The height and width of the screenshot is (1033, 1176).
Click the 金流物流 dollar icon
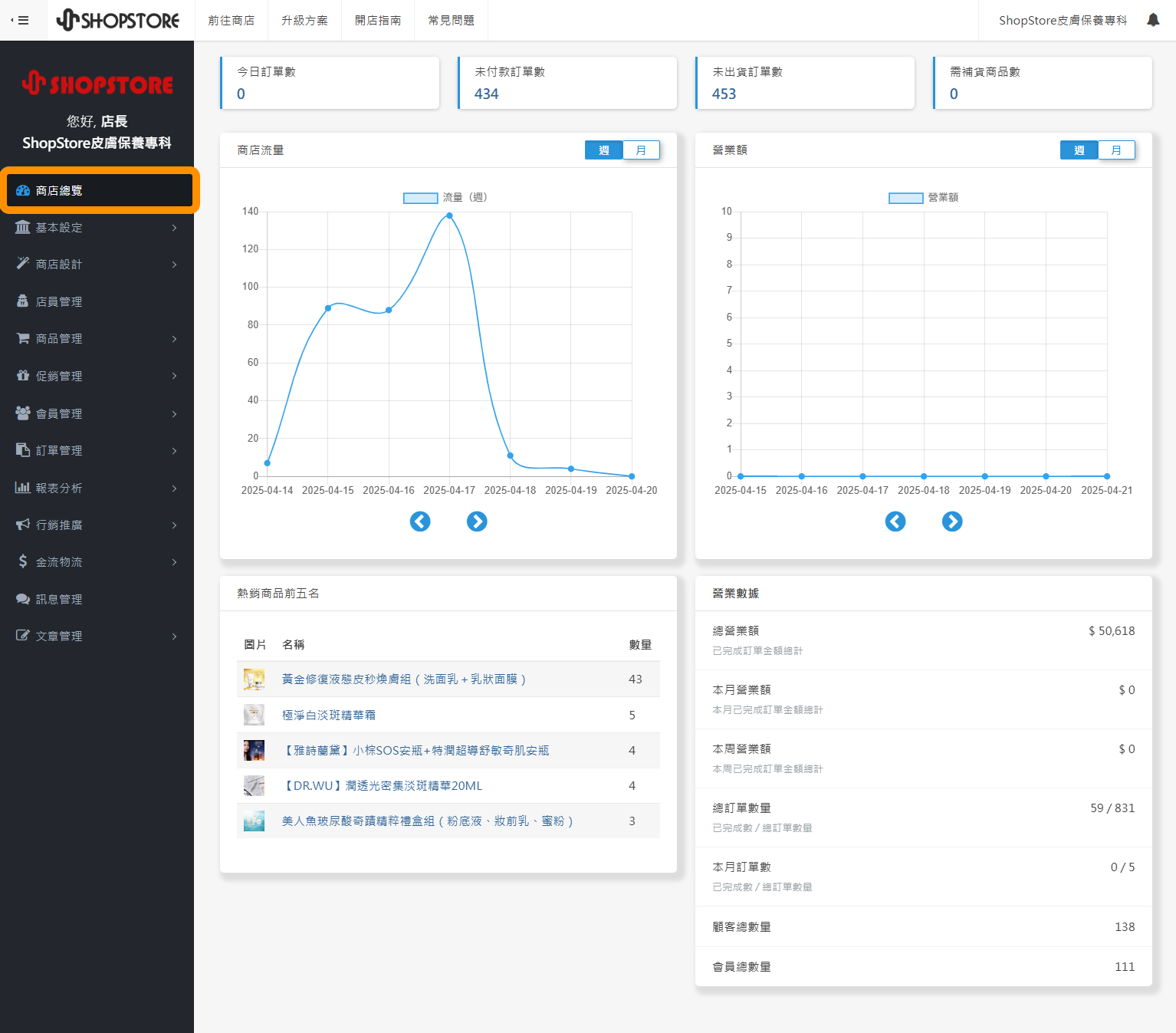click(23, 561)
